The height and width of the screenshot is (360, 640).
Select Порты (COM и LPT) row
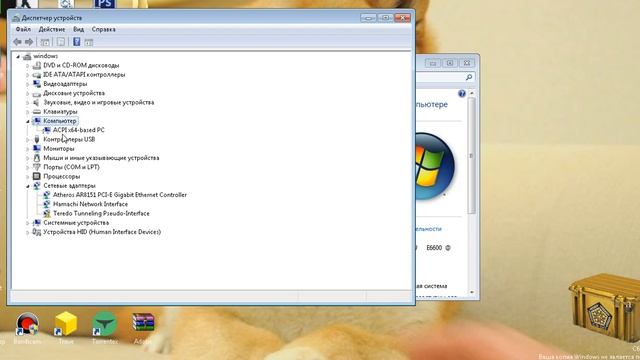point(71,167)
